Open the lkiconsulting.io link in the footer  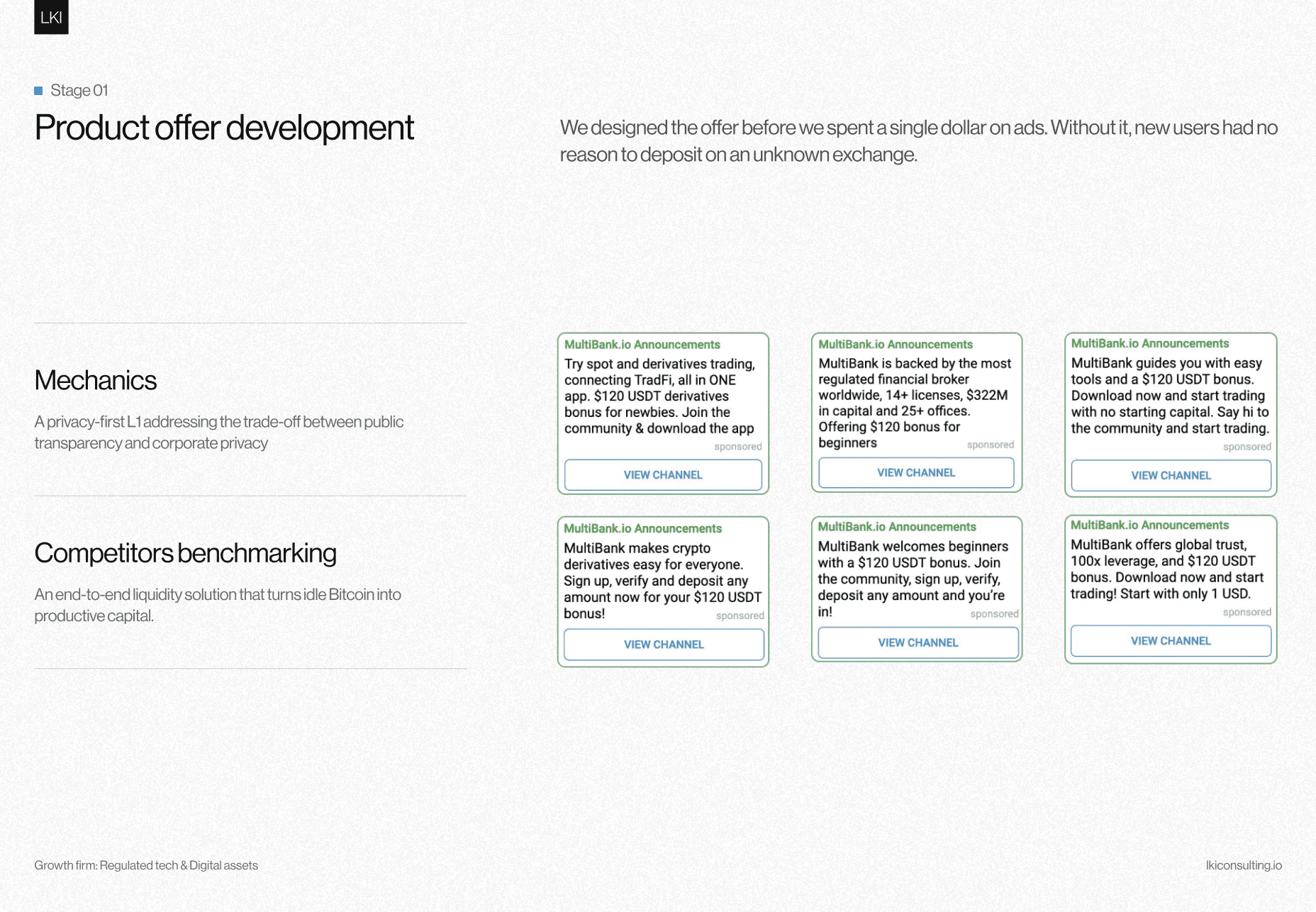1244,865
